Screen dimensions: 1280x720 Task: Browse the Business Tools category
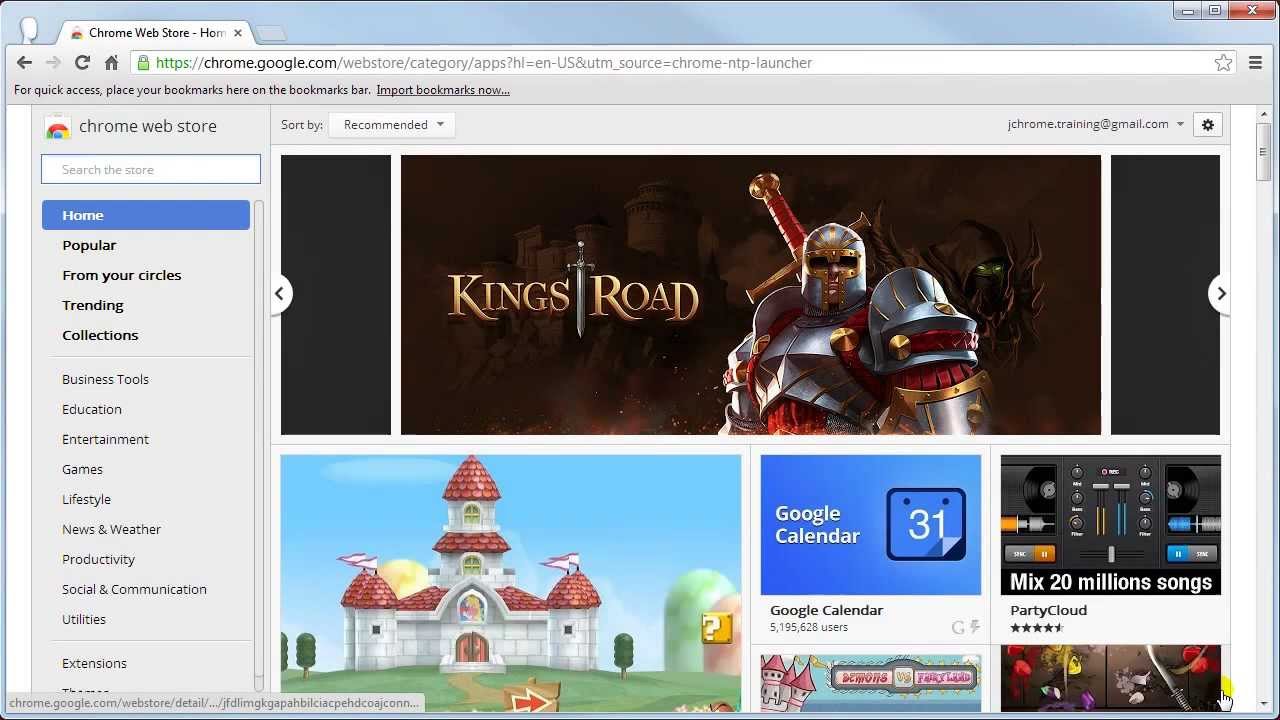pyautogui.click(x=105, y=379)
